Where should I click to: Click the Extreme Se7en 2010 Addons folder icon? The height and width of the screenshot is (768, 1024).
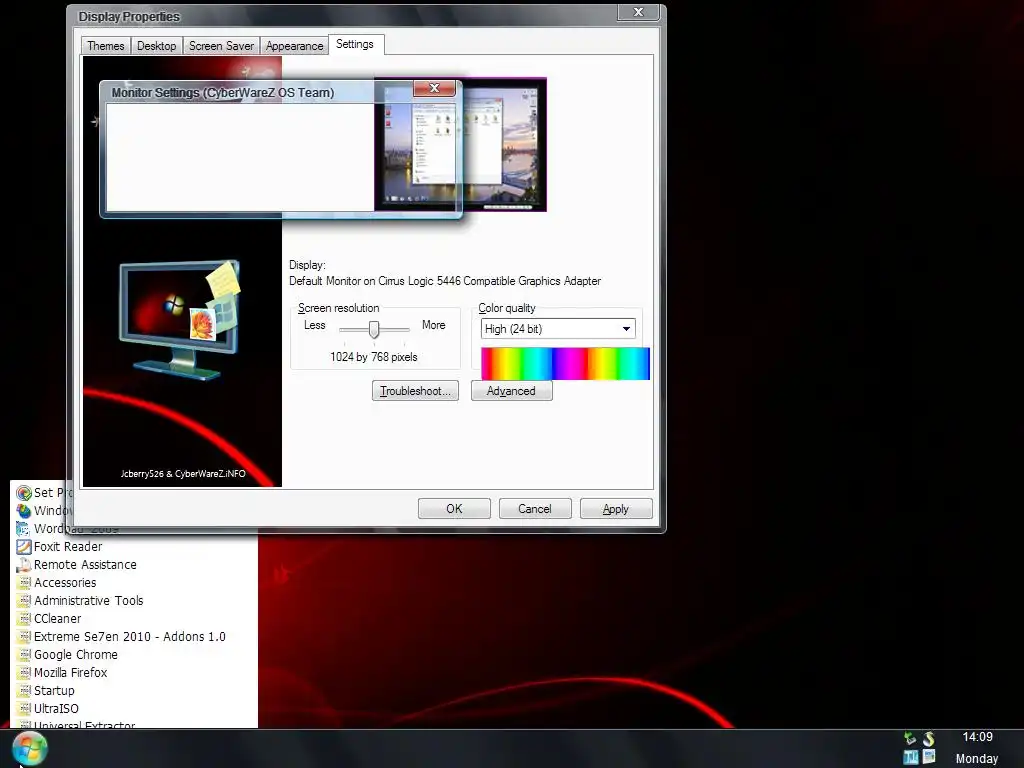[24, 637]
